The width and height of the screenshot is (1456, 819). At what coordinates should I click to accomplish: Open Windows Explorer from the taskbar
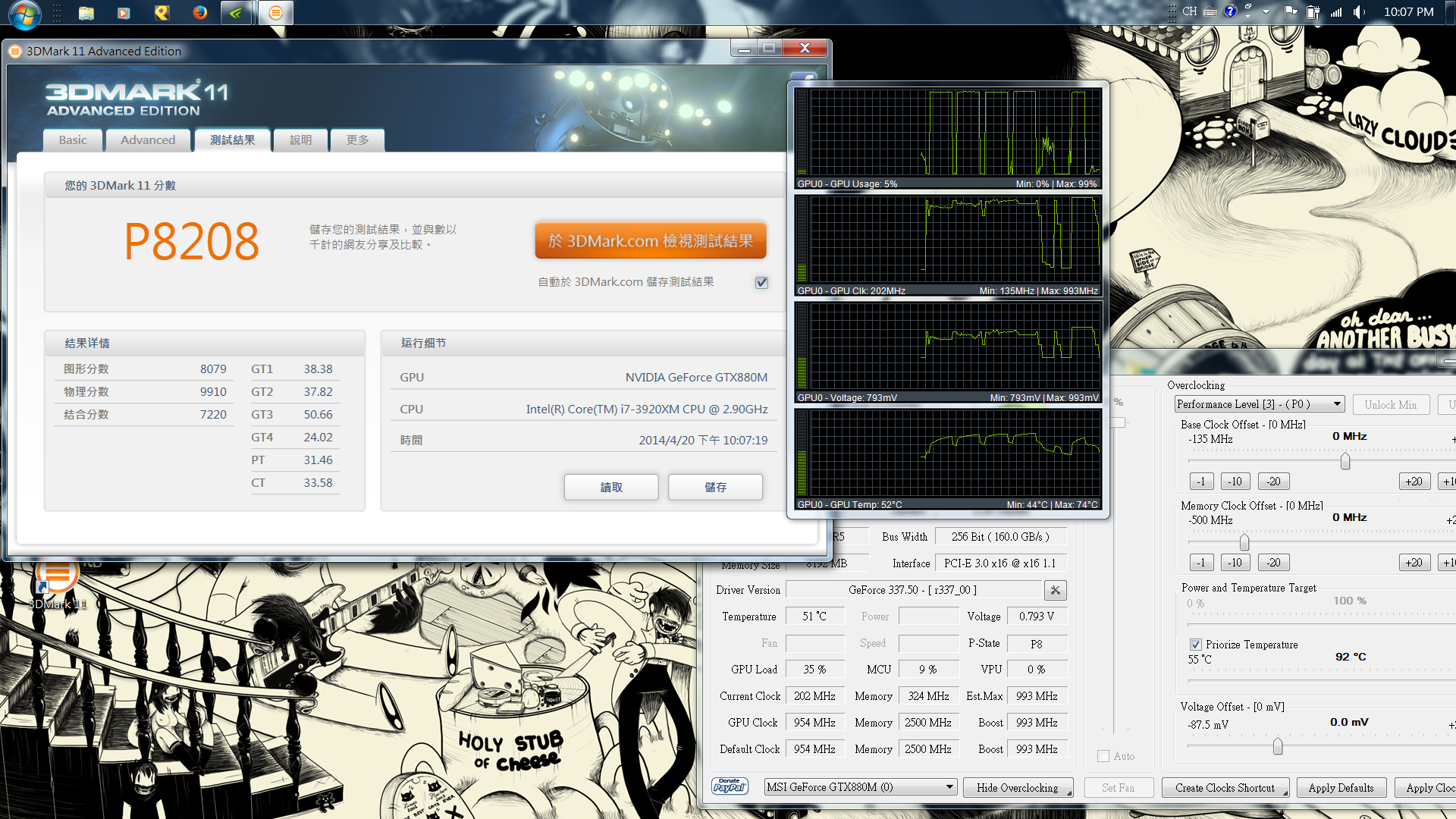(x=86, y=13)
